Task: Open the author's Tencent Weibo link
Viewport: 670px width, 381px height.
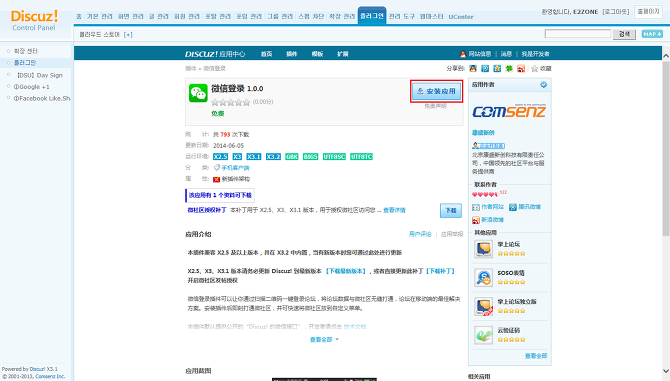Action: pos(525,207)
